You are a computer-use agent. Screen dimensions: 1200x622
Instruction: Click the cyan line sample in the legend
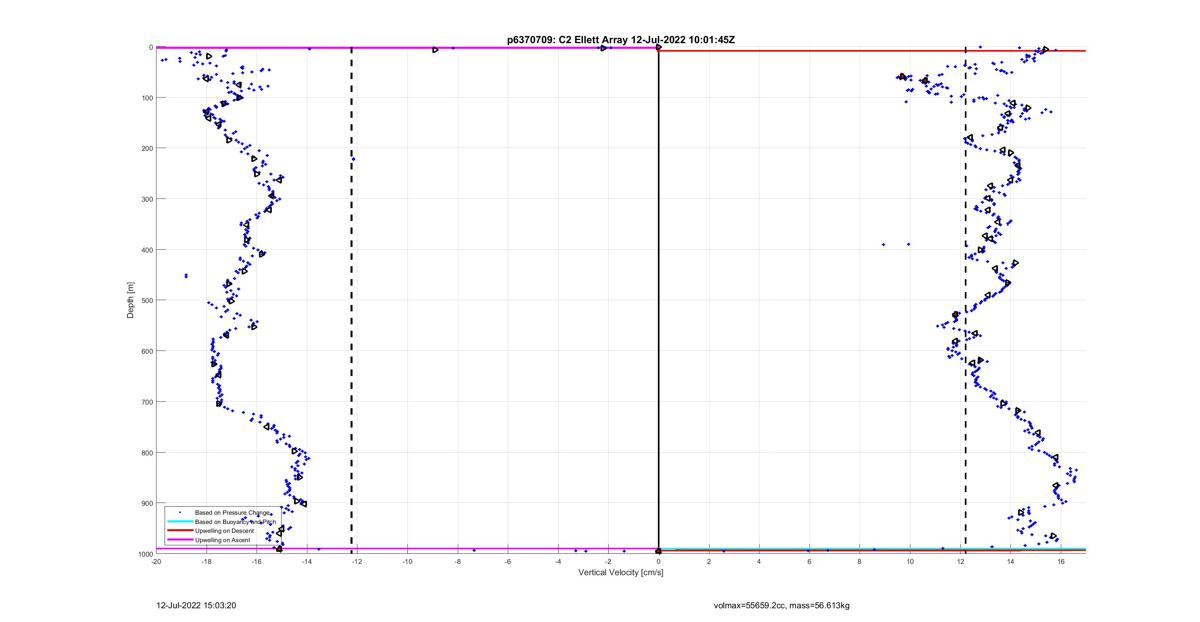tap(179, 522)
